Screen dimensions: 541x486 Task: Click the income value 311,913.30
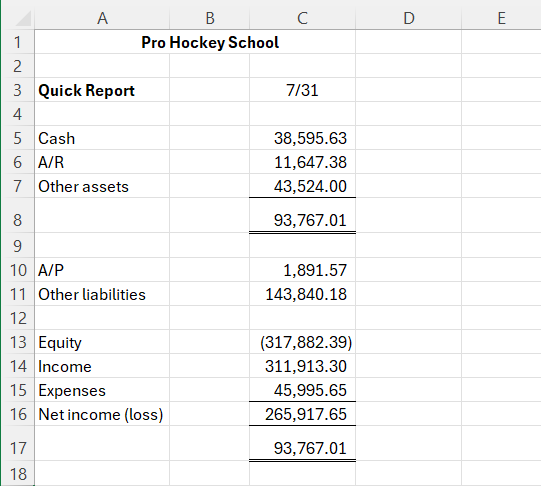click(302, 366)
